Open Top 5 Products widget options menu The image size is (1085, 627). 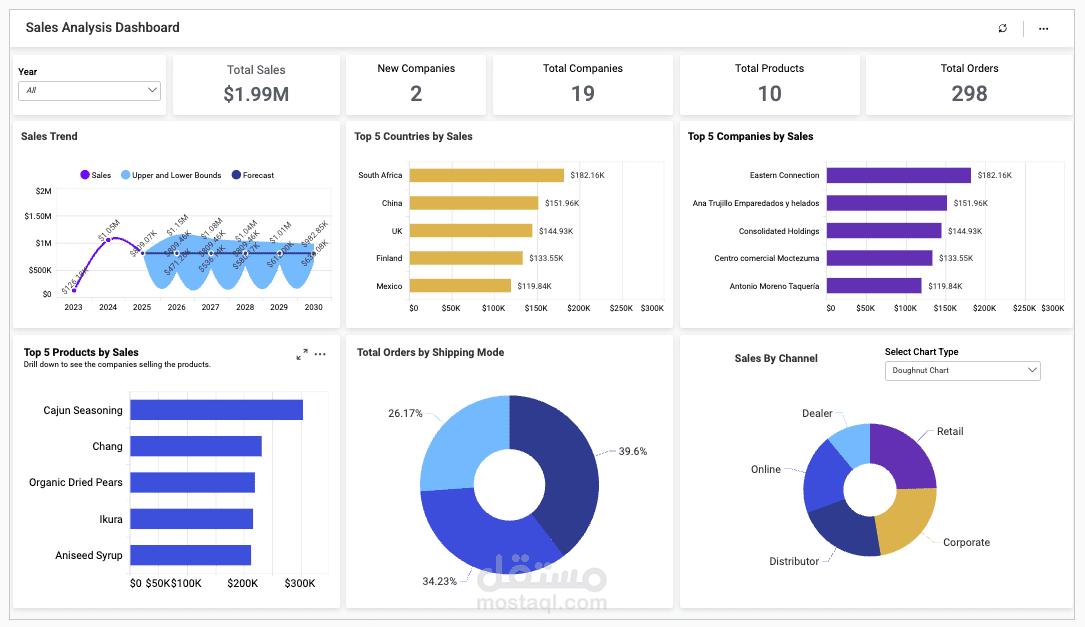point(320,354)
